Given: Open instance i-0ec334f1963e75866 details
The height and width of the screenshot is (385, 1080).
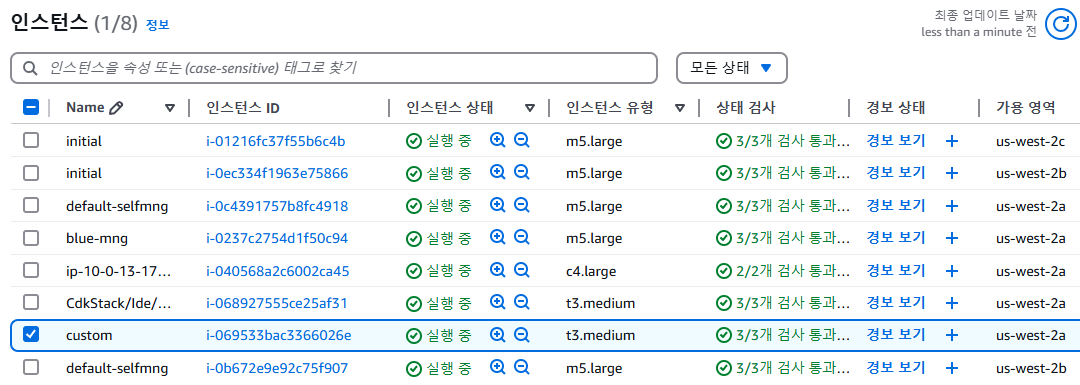Looking at the screenshot, I should pyautogui.click(x=277, y=174).
